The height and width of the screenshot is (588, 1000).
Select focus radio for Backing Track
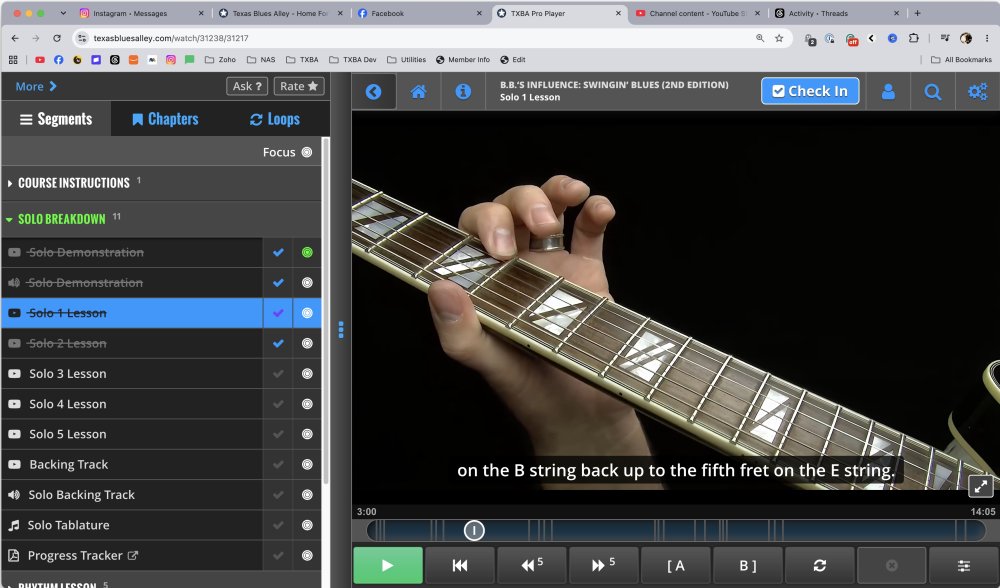point(307,465)
